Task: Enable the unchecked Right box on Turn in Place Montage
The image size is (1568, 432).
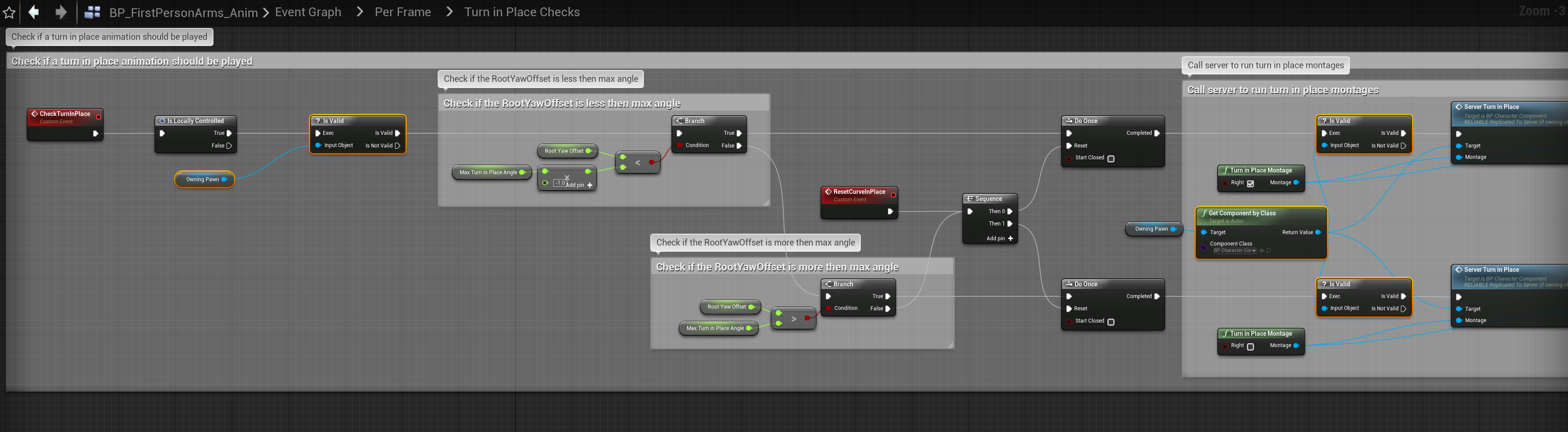Action: (1250, 347)
